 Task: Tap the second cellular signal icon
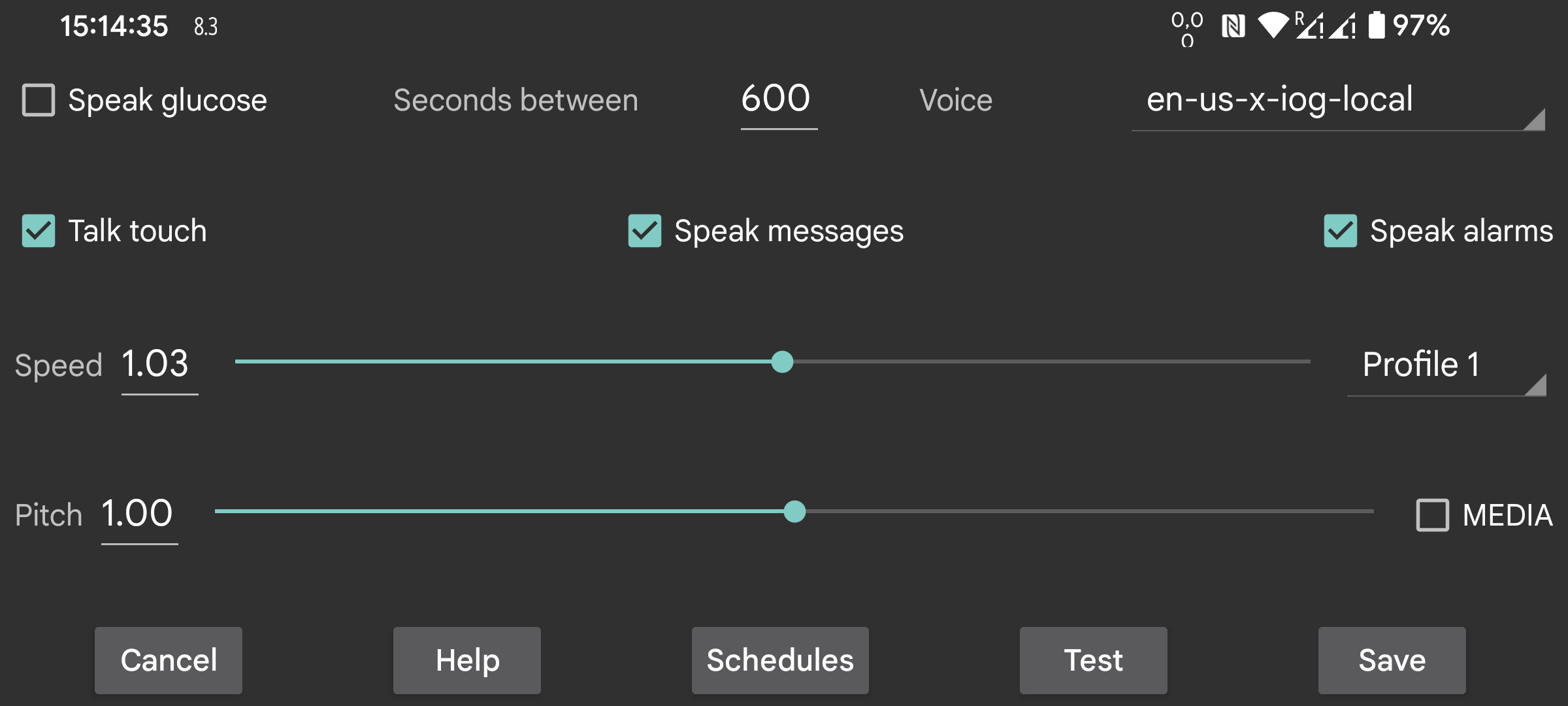coord(1343,27)
